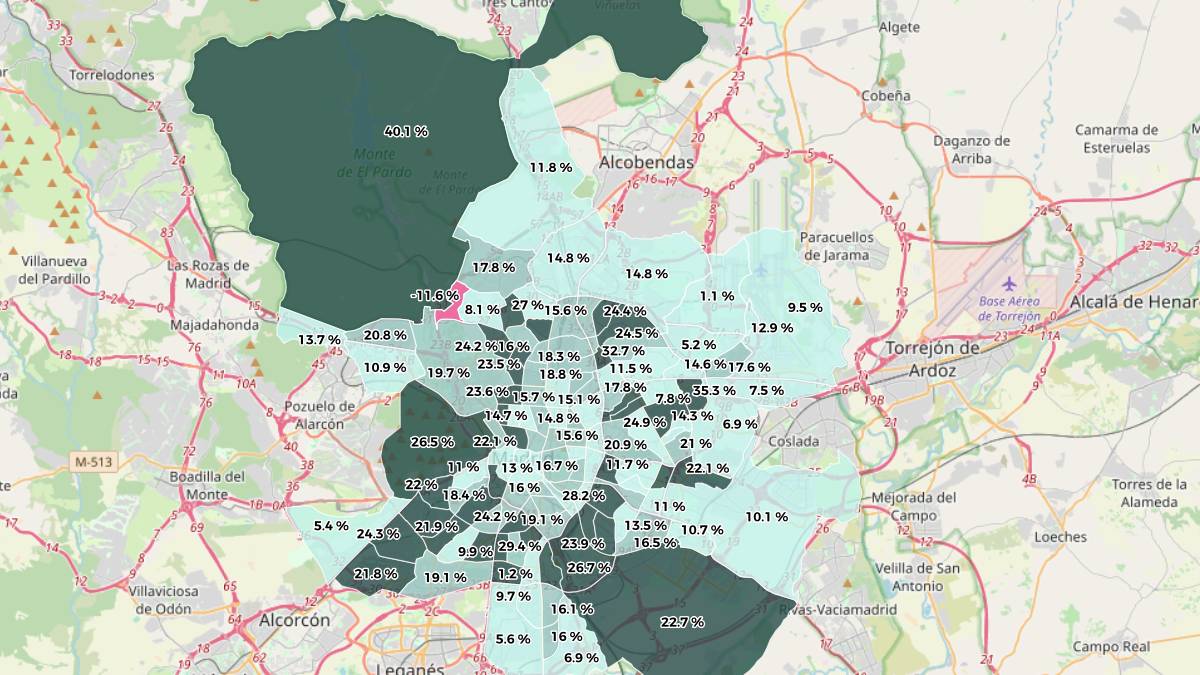This screenshot has width=1200, height=675.
Task: Click the Alcorcón city label
Action: pyautogui.click(x=294, y=620)
